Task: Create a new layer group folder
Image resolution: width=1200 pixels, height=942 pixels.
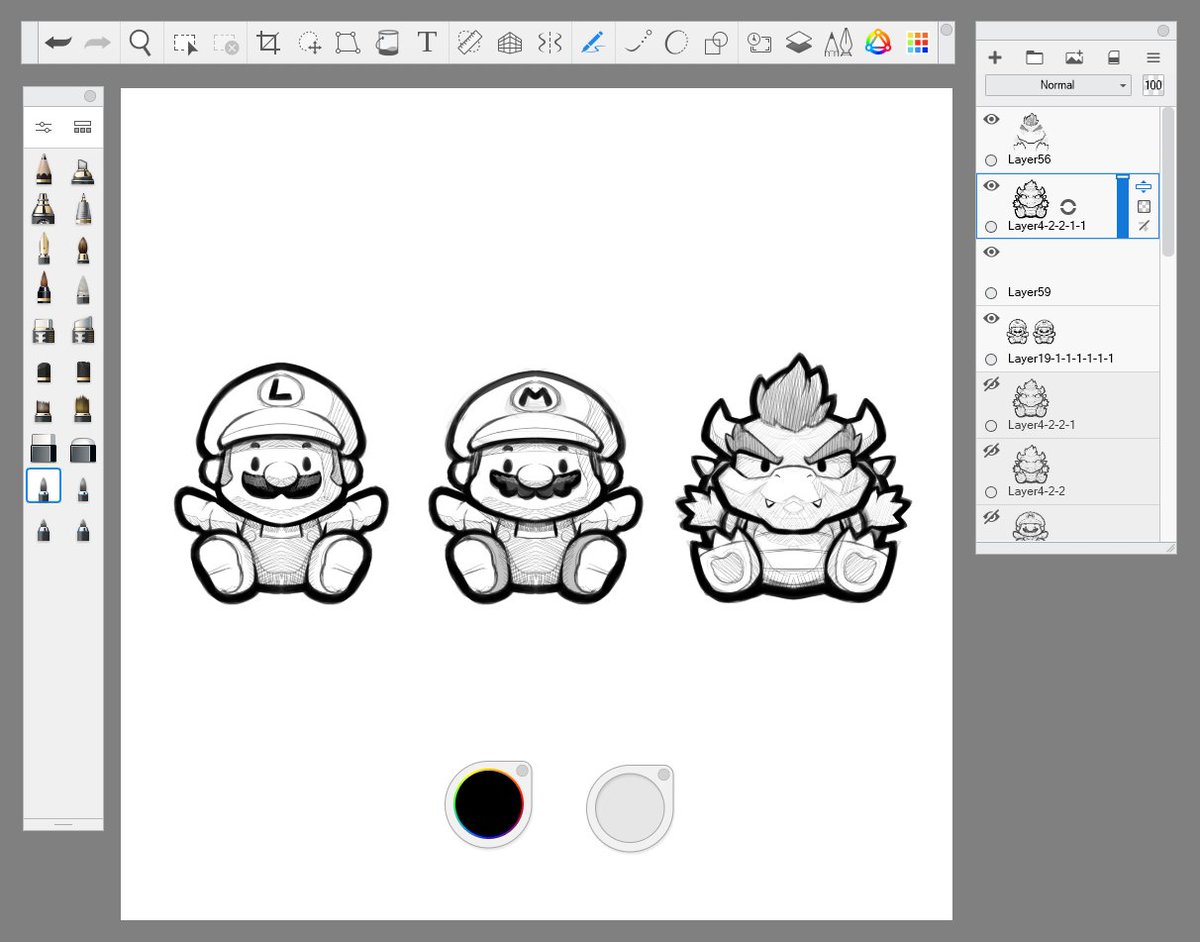Action: (1034, 58)
